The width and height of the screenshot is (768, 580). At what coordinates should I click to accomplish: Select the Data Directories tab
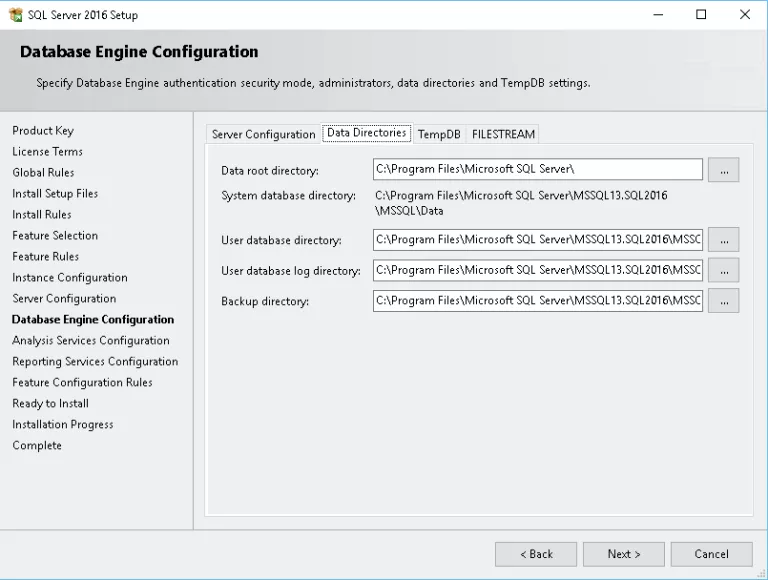click(x=366, y=133)
